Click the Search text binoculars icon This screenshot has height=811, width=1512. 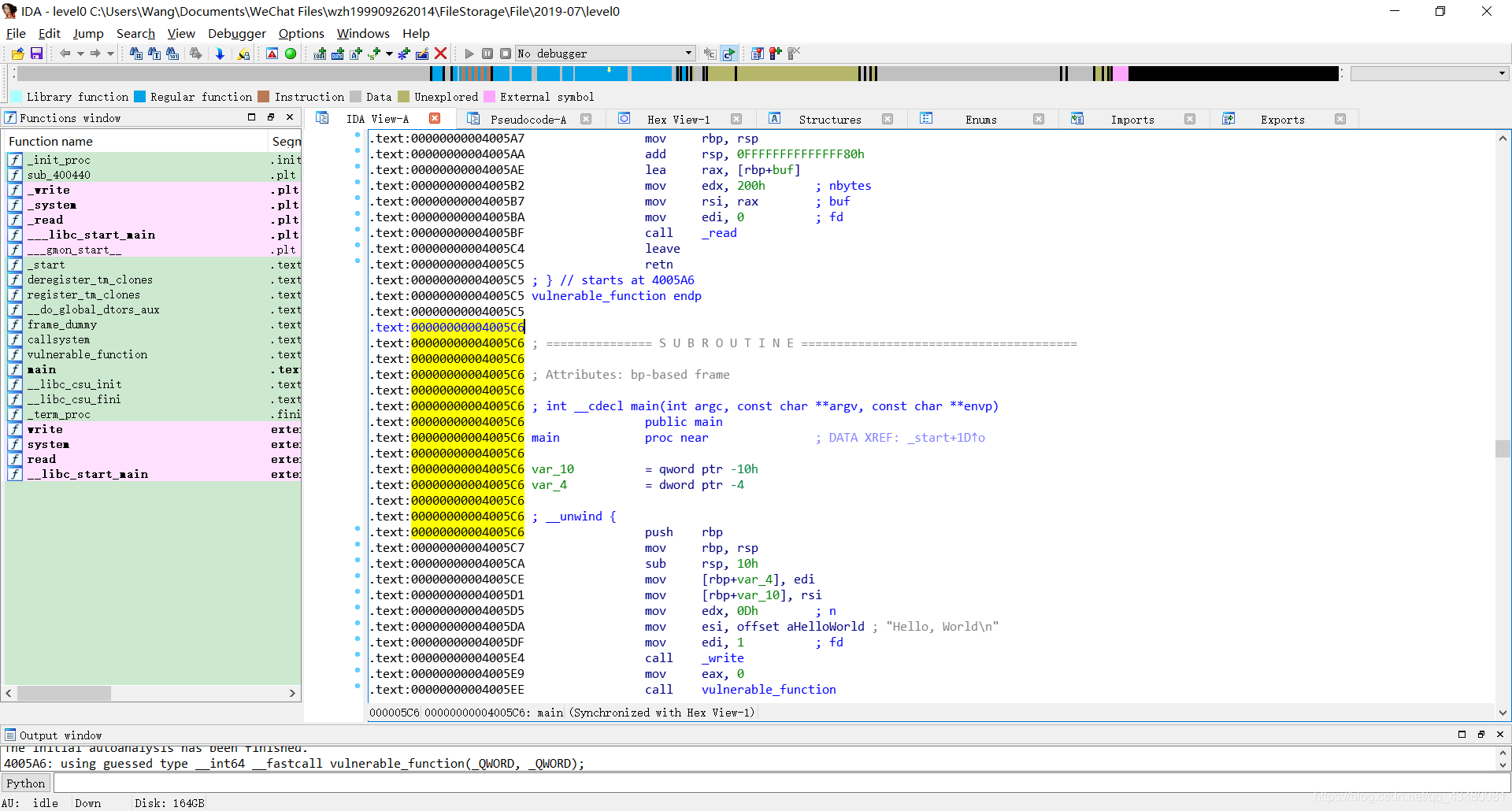[x=154, y=54]
